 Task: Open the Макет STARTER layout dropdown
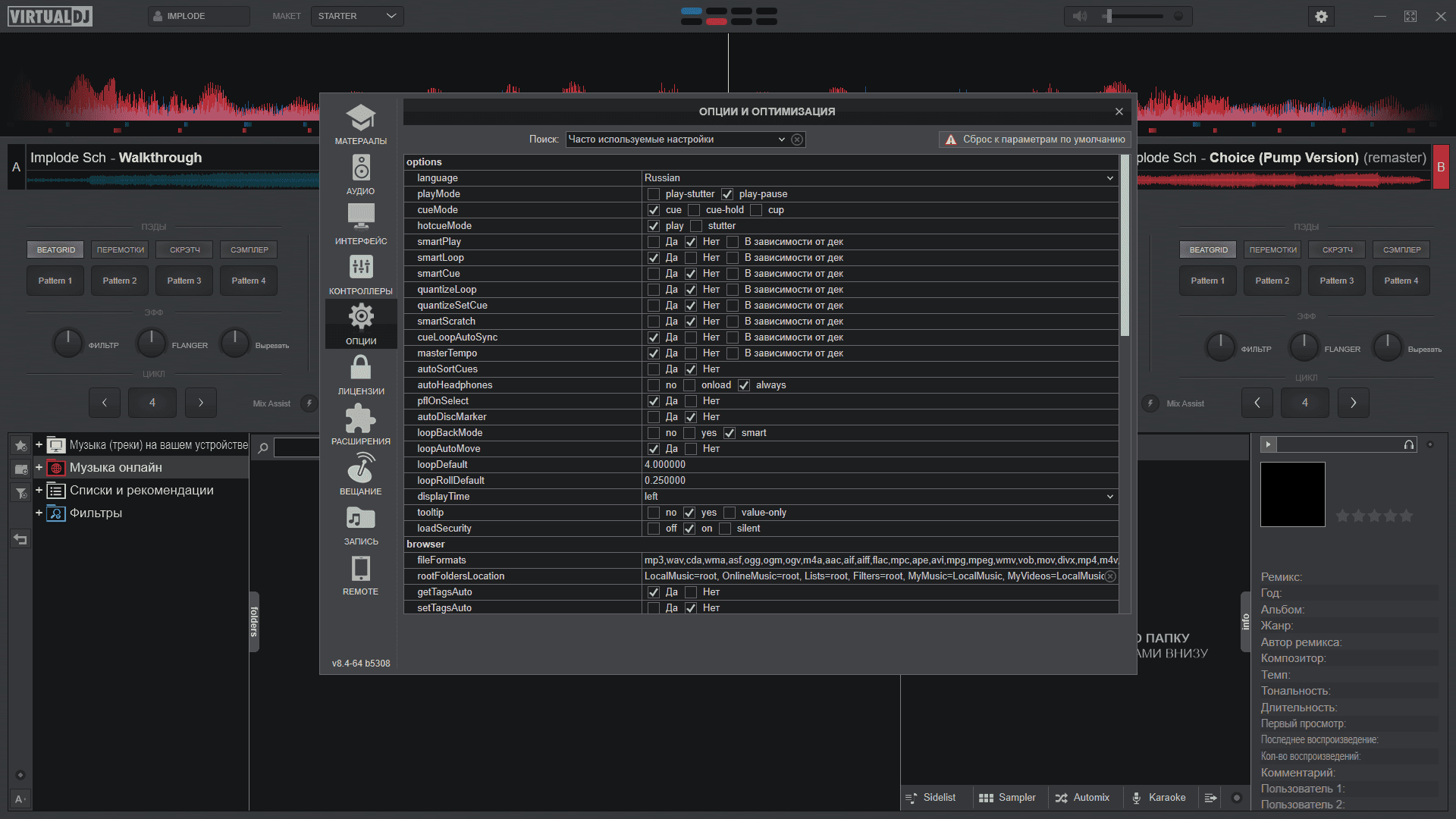[x=357, y=16]
